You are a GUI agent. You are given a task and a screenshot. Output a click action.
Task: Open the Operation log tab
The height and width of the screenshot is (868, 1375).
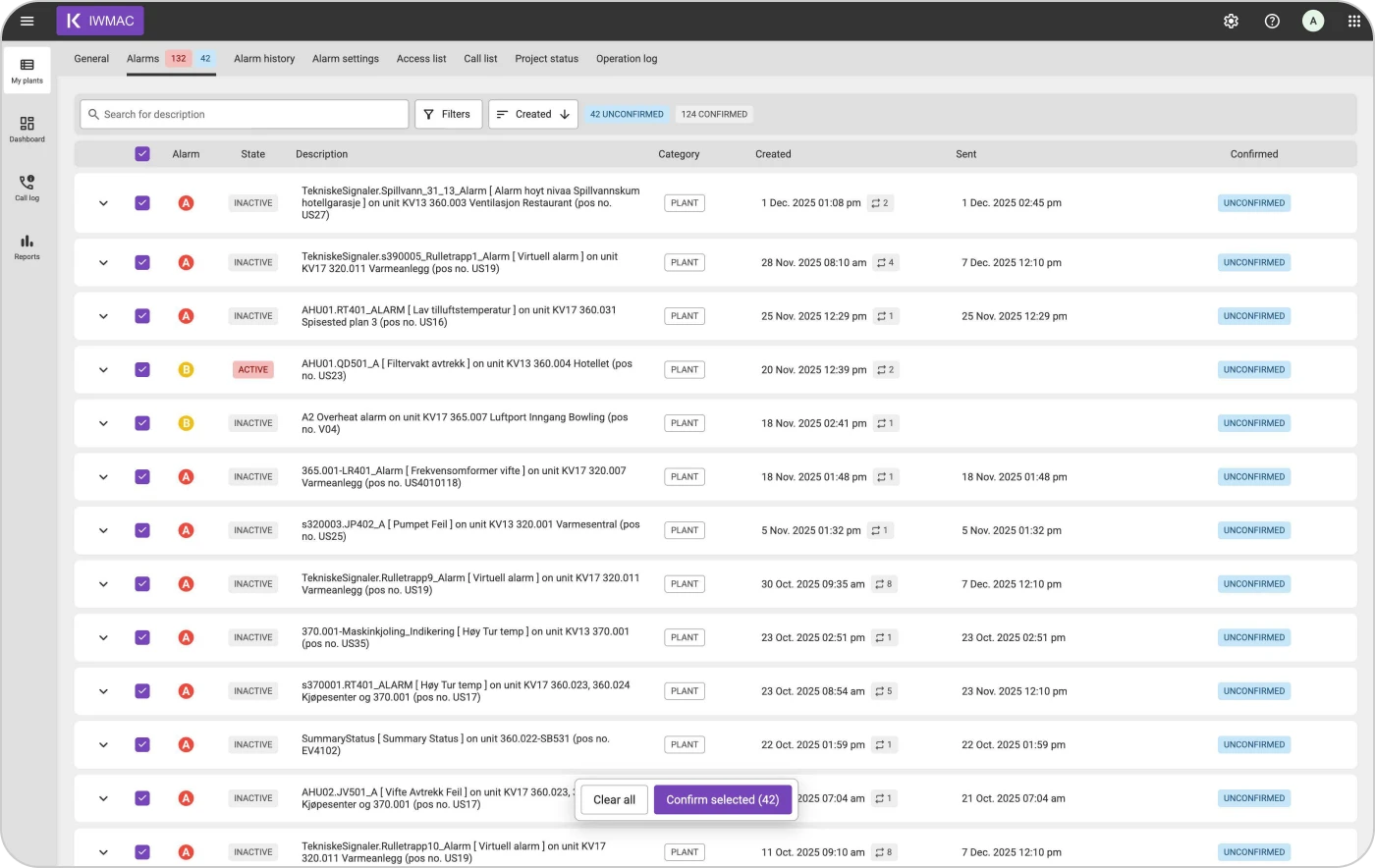[x=627, y=59]
